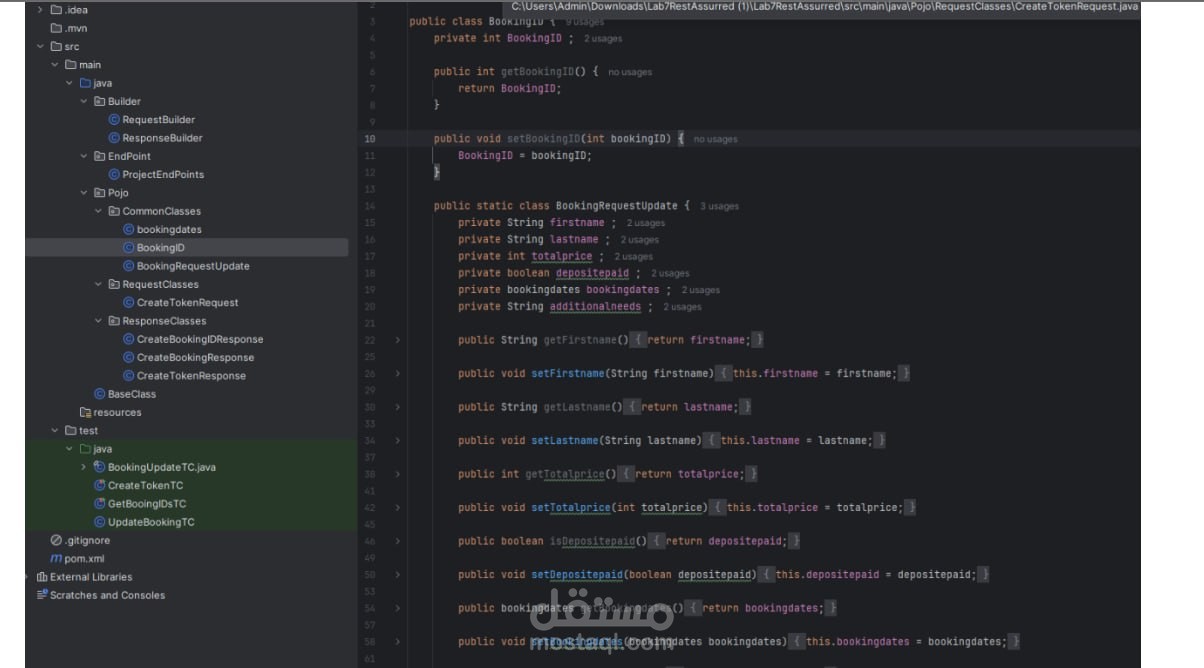Viewport: 1204px width, 668px height.
Task: Click the CreateTokenTC test class icon
Action: (x=99, y=485)
